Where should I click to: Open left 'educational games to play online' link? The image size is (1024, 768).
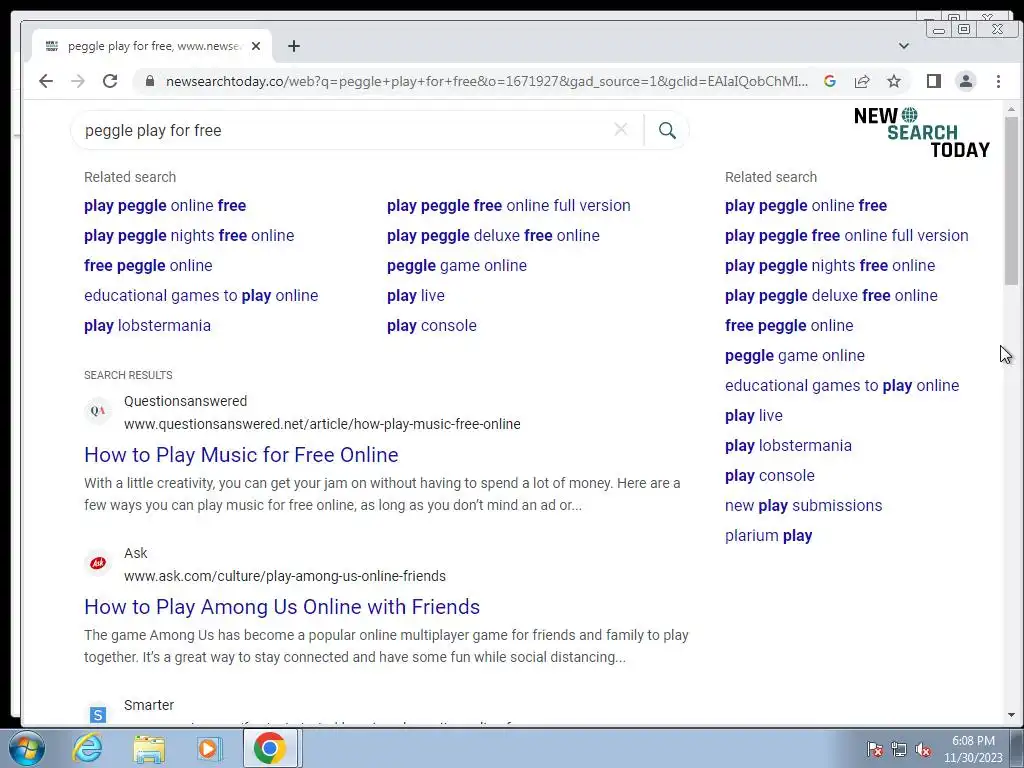pyautogui.click(x=201, y=295)
